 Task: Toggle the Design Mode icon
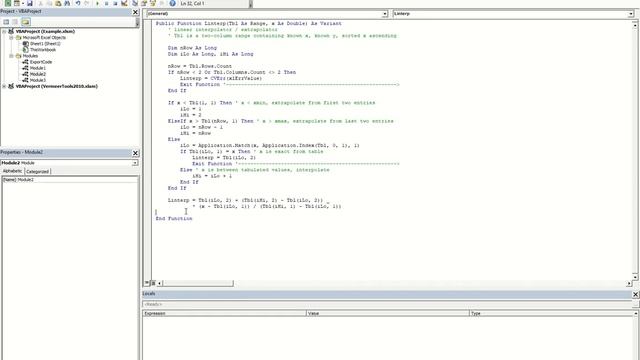tap(124, 3)
